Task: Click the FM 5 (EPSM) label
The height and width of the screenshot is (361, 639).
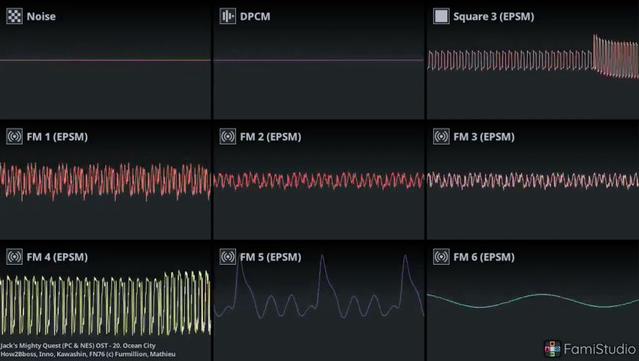Action: pos(271,257)
